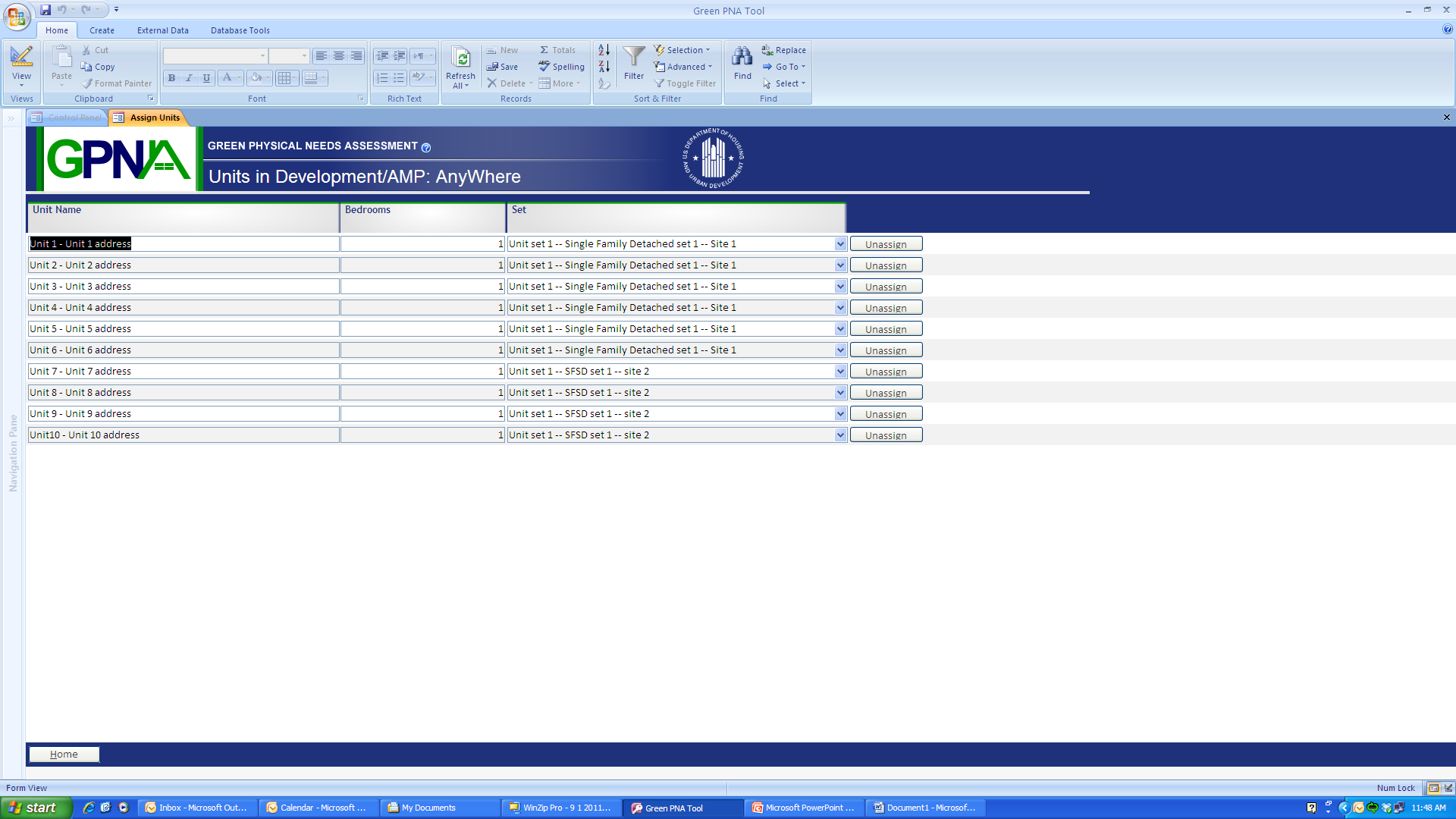The height and width of the screenshot is (819, 1456).
Task: Click the Find binoculars icon
Action: (742, 57)
